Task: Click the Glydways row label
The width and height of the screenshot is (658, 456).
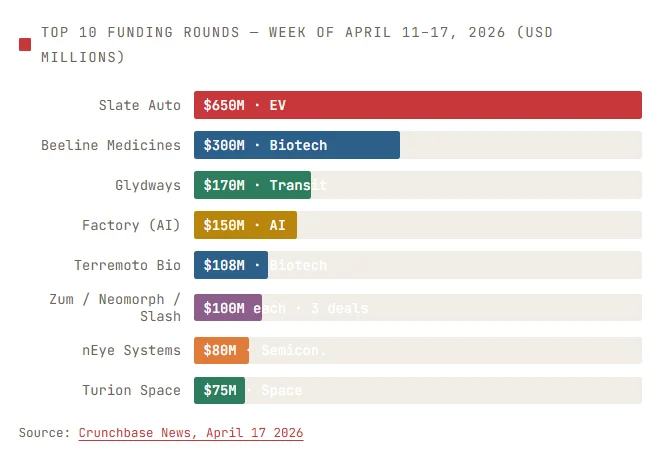Action: click(x=148, y=185)
